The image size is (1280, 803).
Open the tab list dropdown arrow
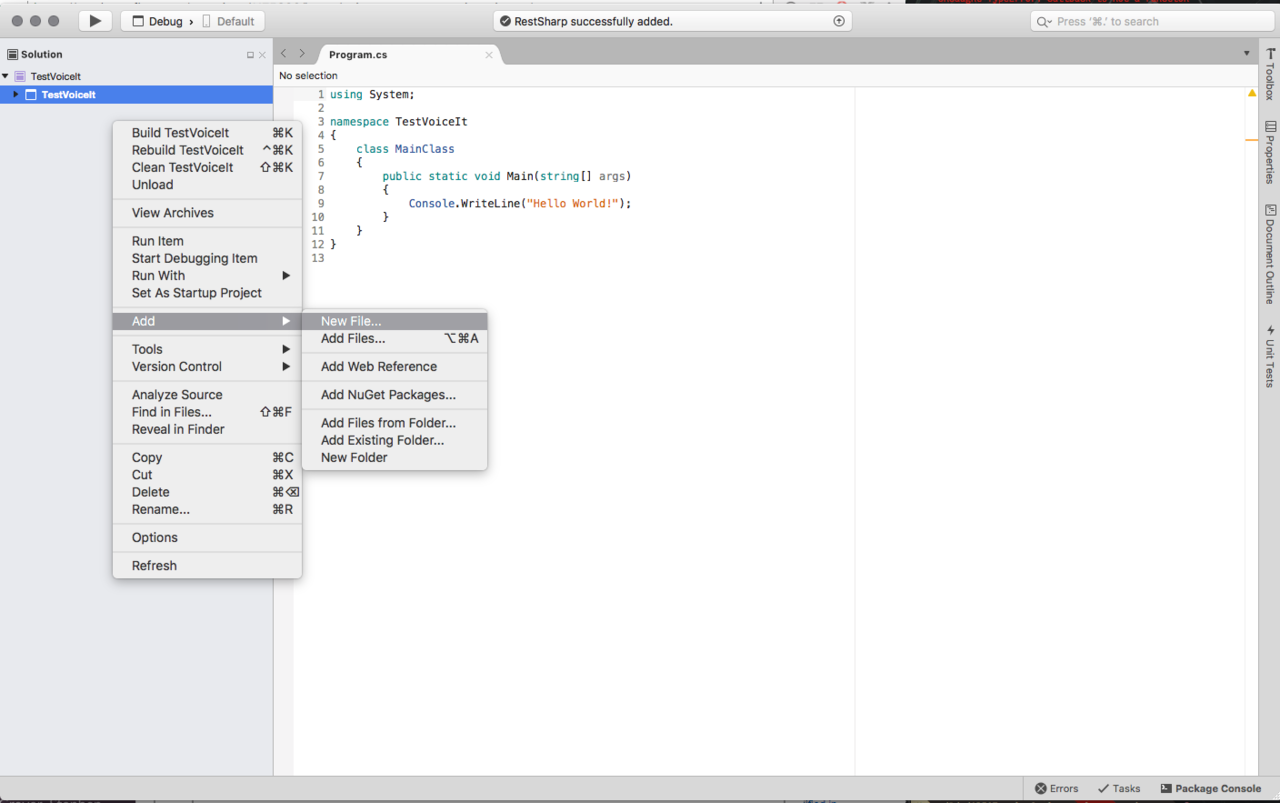[x=1246, y=54]
